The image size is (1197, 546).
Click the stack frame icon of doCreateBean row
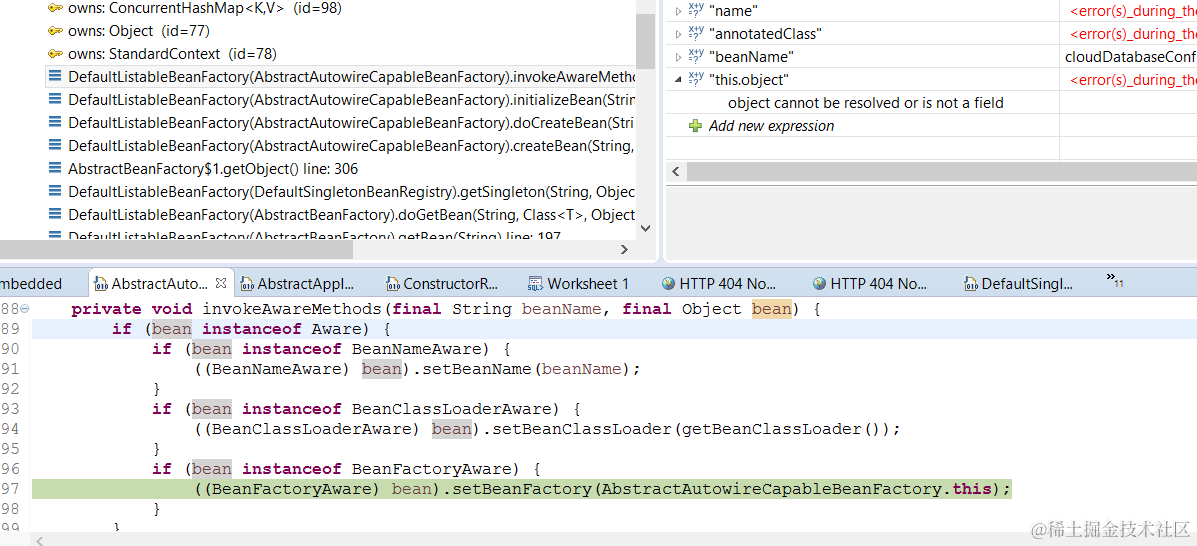54,123
